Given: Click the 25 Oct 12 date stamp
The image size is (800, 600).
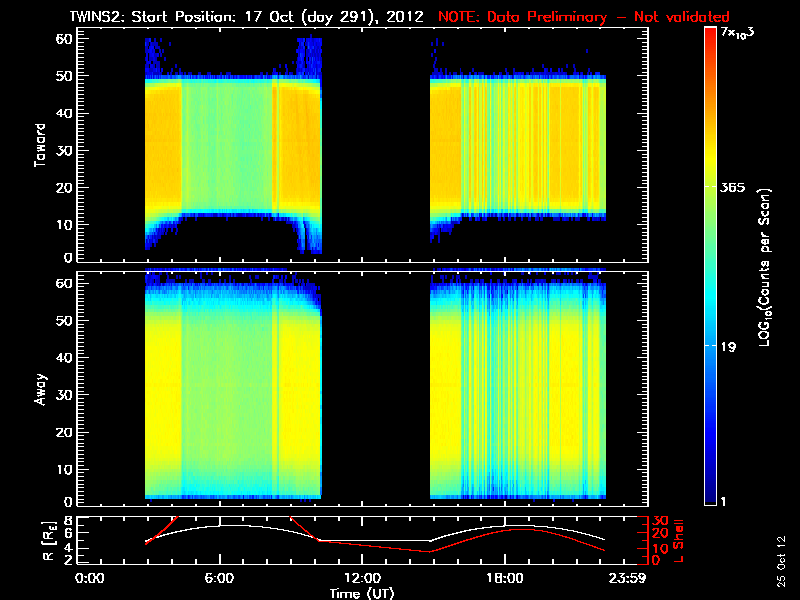Looking at the screenshot, I should click(x=781, y=561).
